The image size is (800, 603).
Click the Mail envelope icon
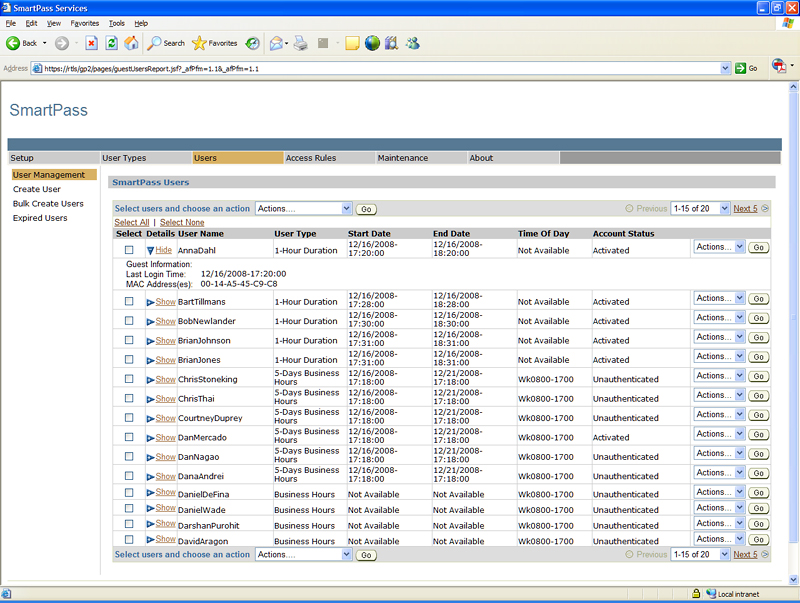276,43
